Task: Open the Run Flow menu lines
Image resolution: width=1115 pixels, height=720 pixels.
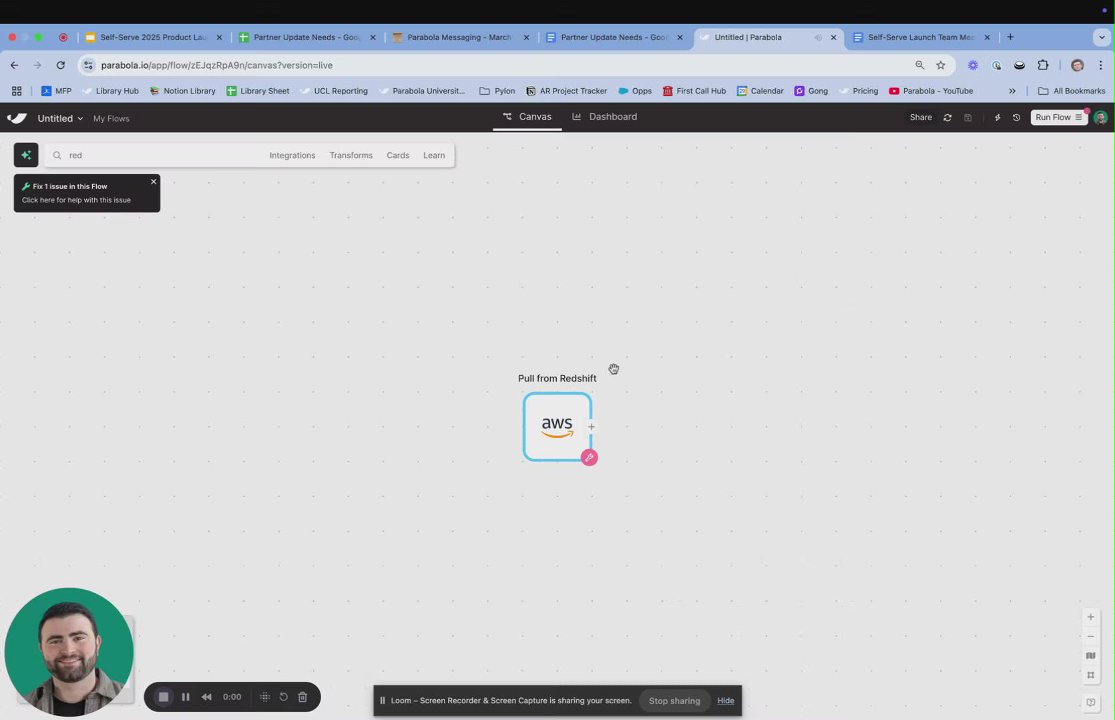Action: click(x=1079, y=117)
